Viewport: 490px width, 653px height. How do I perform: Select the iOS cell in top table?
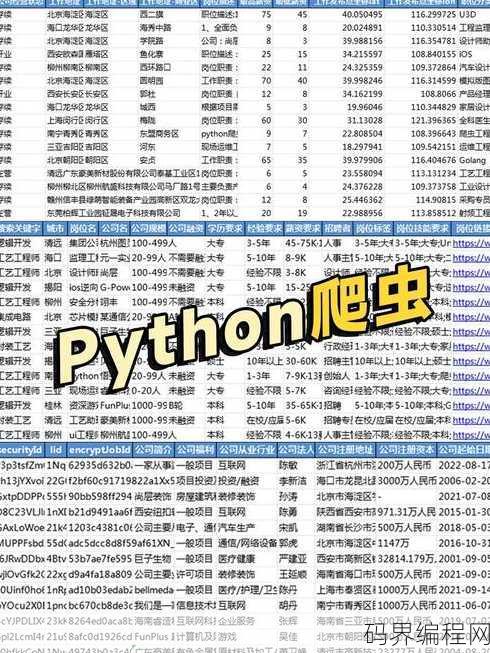click(x=465, y=54)
